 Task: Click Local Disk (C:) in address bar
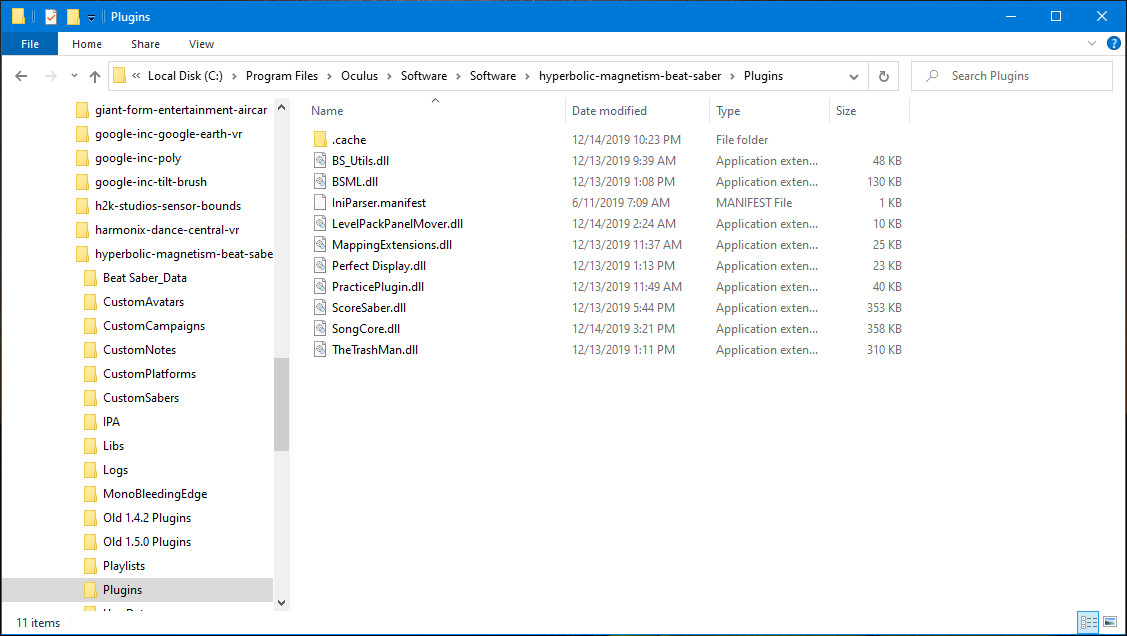click(x=185, y=76)
